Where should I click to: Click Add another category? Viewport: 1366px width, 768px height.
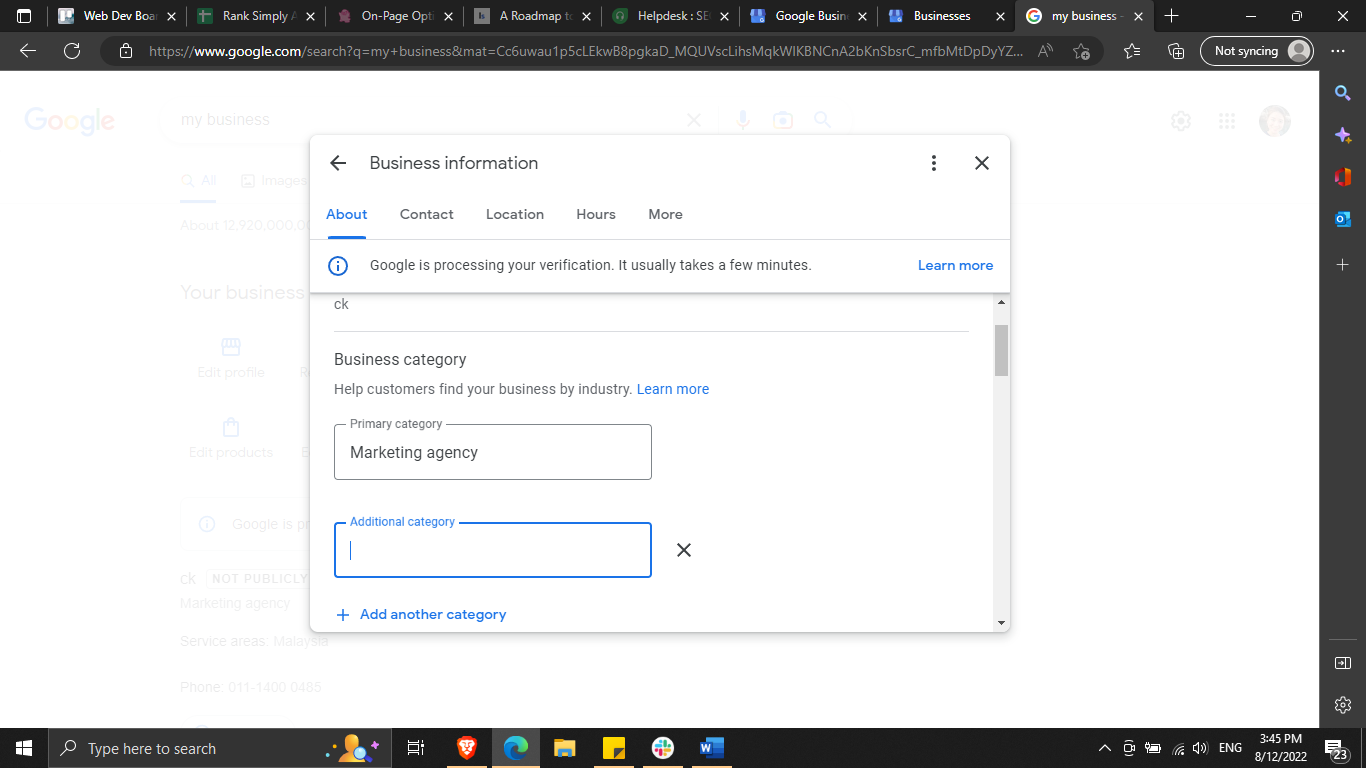(432, 614)
